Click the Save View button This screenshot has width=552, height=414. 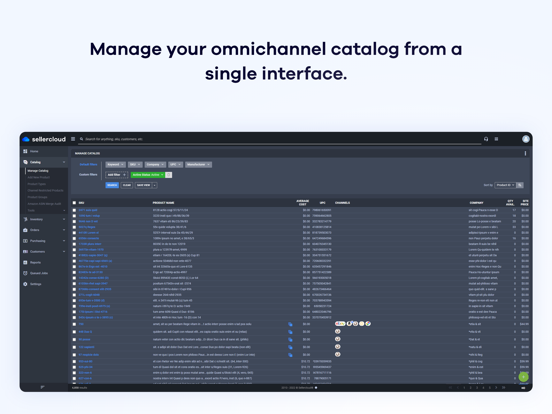[x=143, y=185]
